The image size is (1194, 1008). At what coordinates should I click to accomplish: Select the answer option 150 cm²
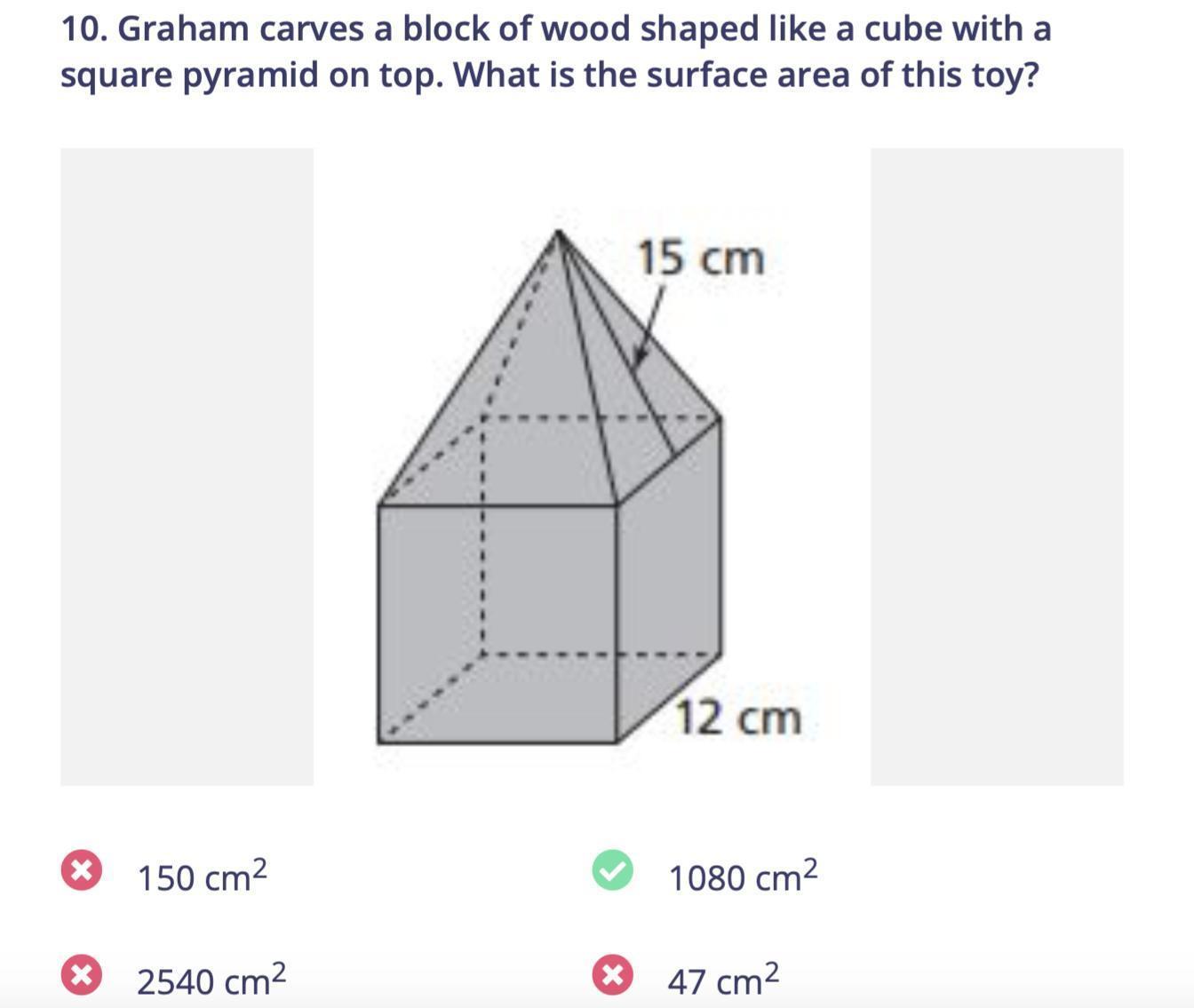(x=202, y=876)
